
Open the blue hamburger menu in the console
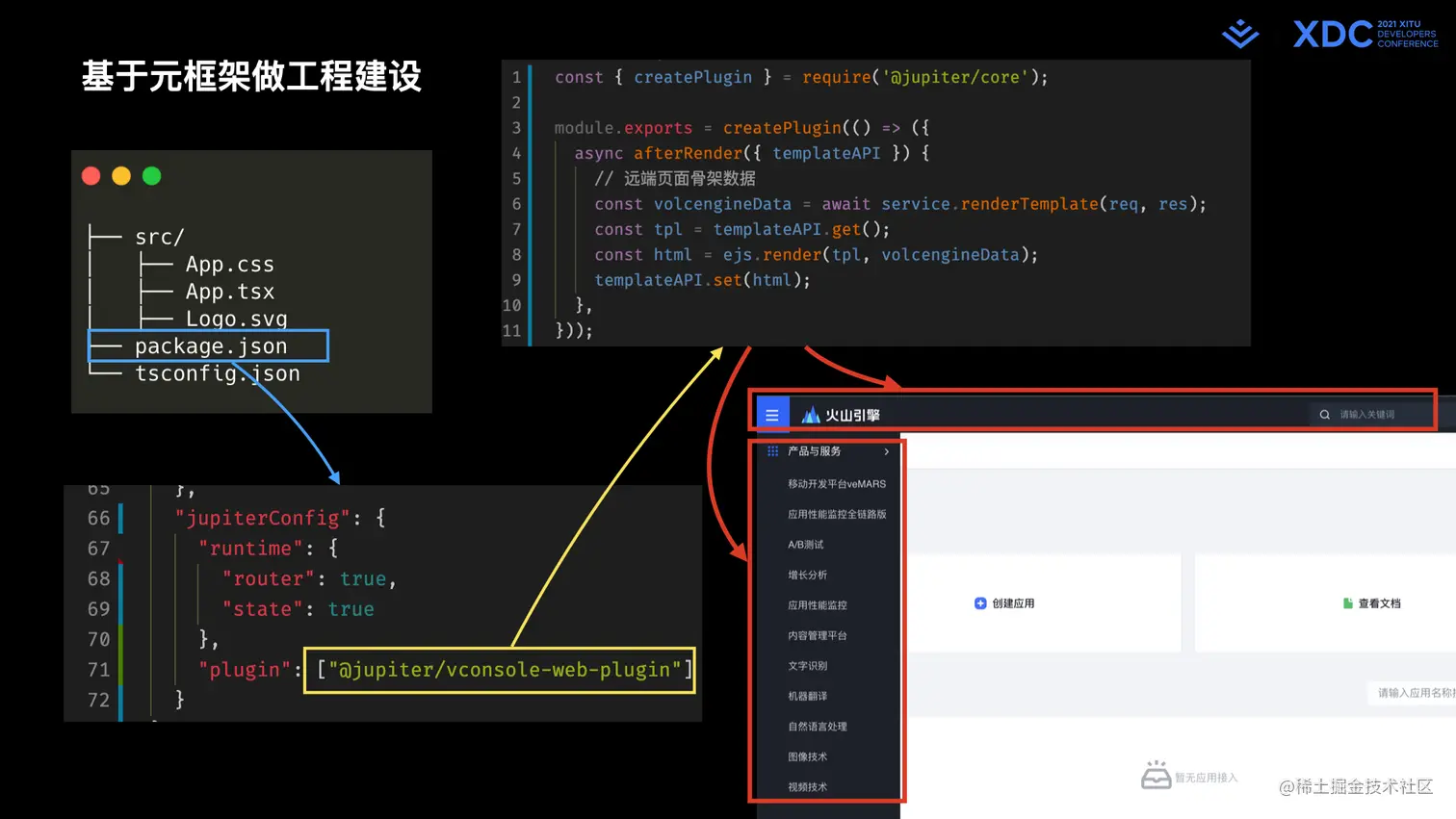pyautogui.click(x=772, y=415)
